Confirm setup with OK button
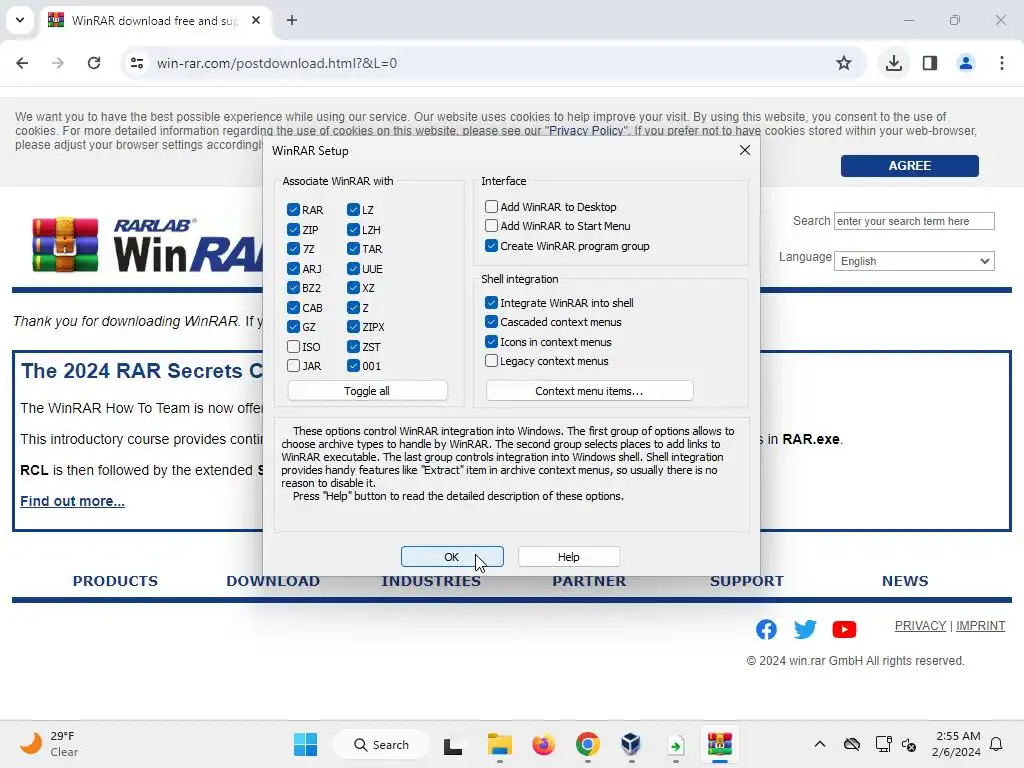The image size is (1024, 768). click(x=452, y=556)
